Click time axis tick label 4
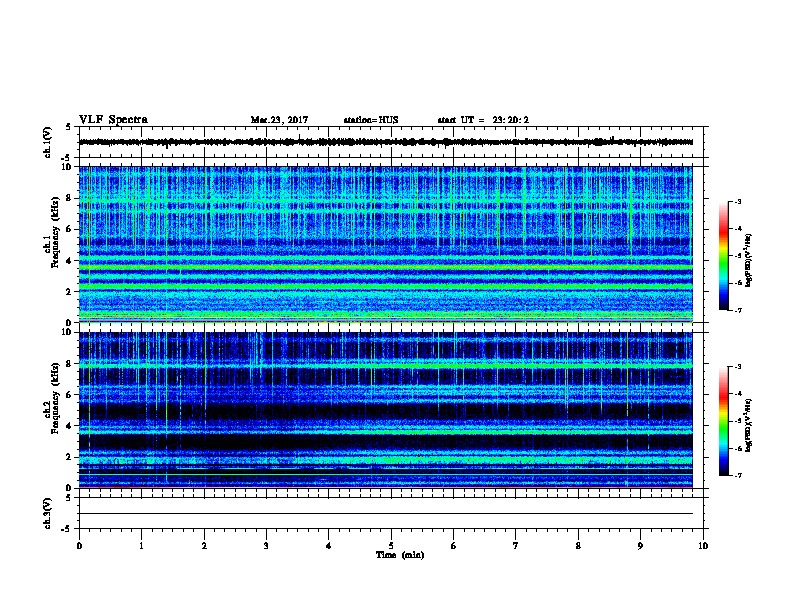792x612 pixels. pos(329,546)
